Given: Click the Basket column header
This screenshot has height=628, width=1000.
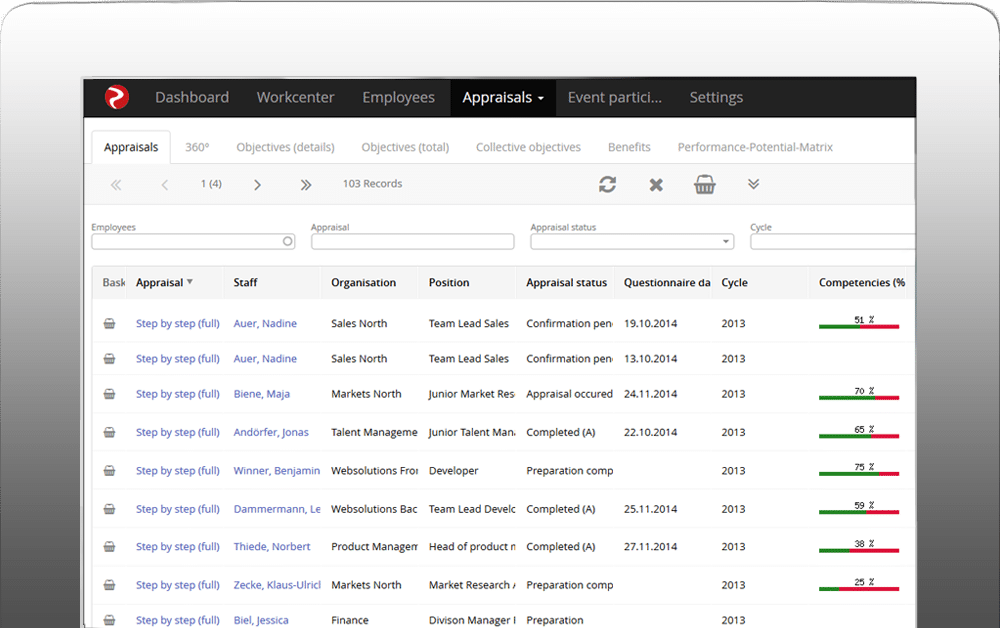Looking at the screenshot, I should (114, 282).
